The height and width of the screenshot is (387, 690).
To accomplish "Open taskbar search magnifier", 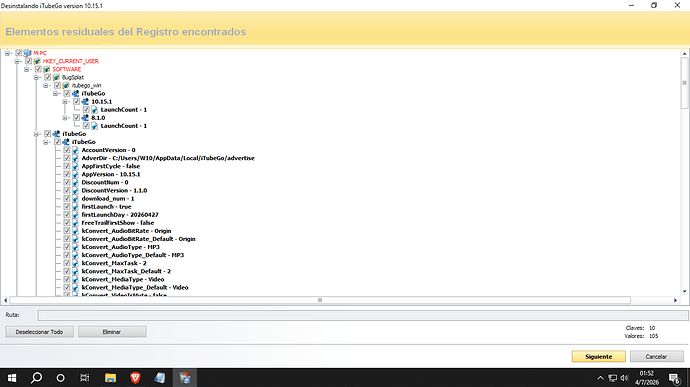I will 37,378.
